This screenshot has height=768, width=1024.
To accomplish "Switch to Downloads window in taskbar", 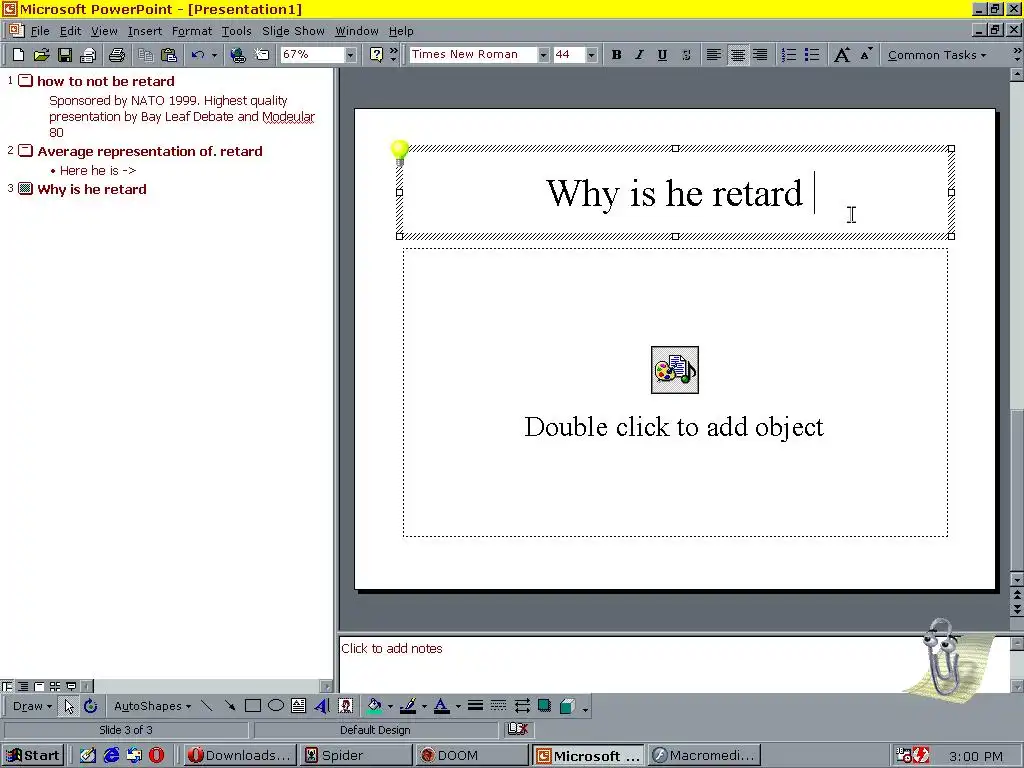I will (x=240, y=755).
